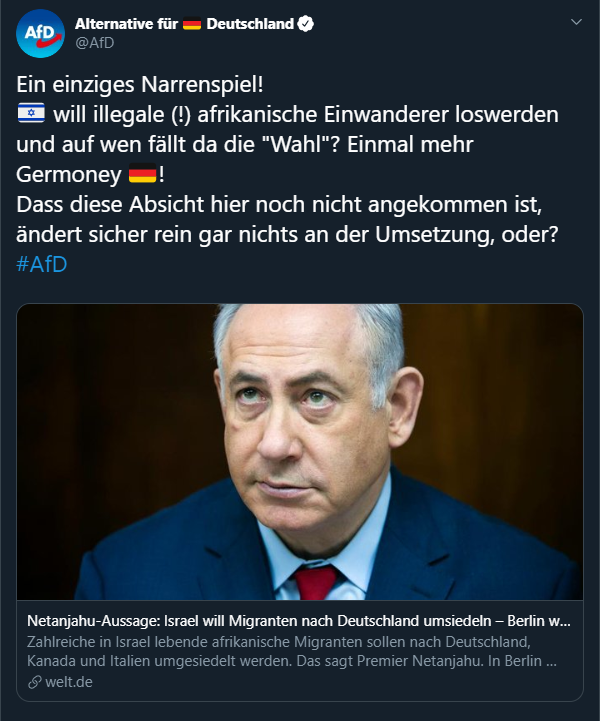Open the Netanjahu-Aussage article headline
The image size is (600, 721).
[x=299, y=621]
